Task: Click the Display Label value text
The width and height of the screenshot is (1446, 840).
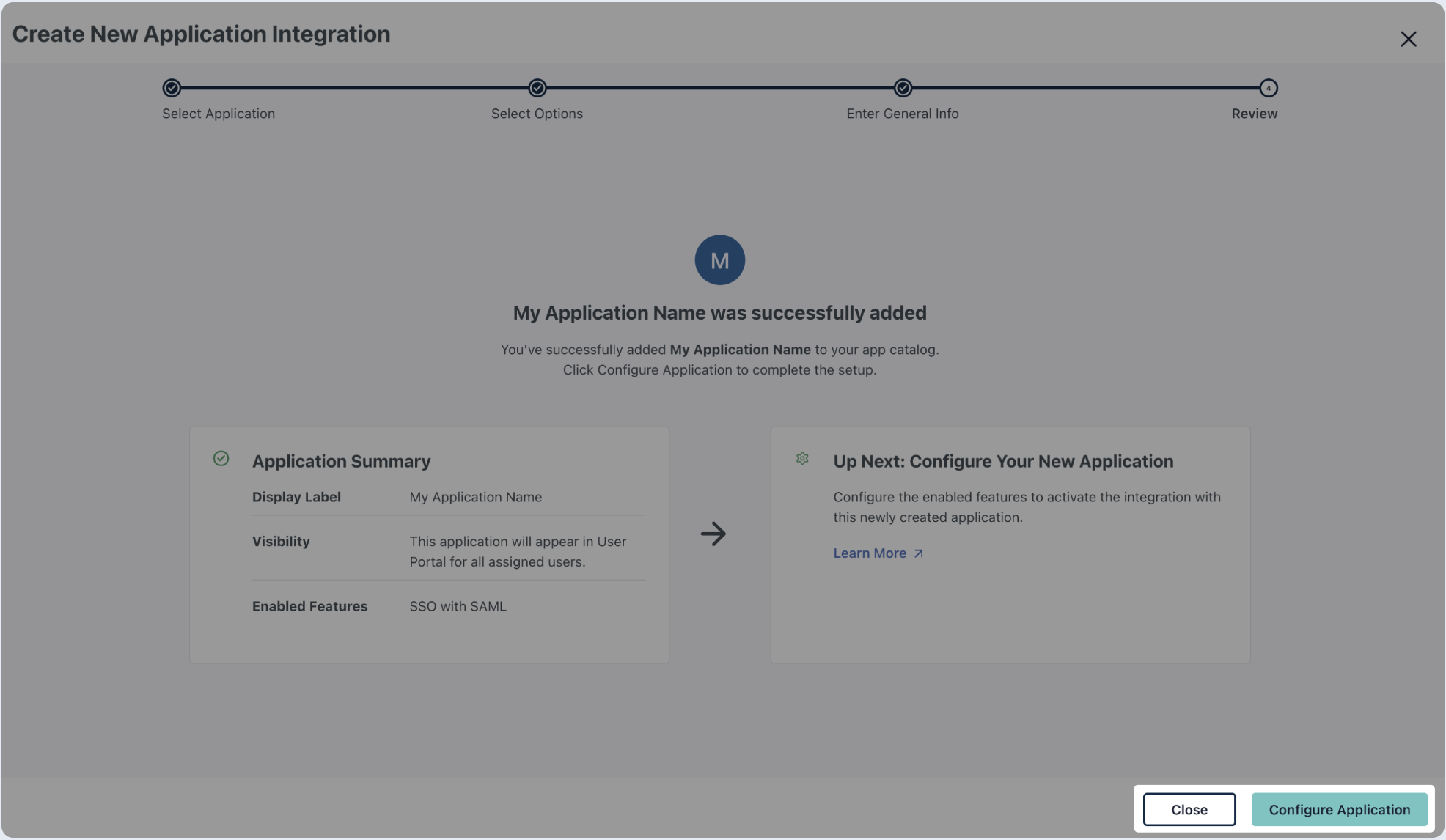Action: tap(475, 497)
